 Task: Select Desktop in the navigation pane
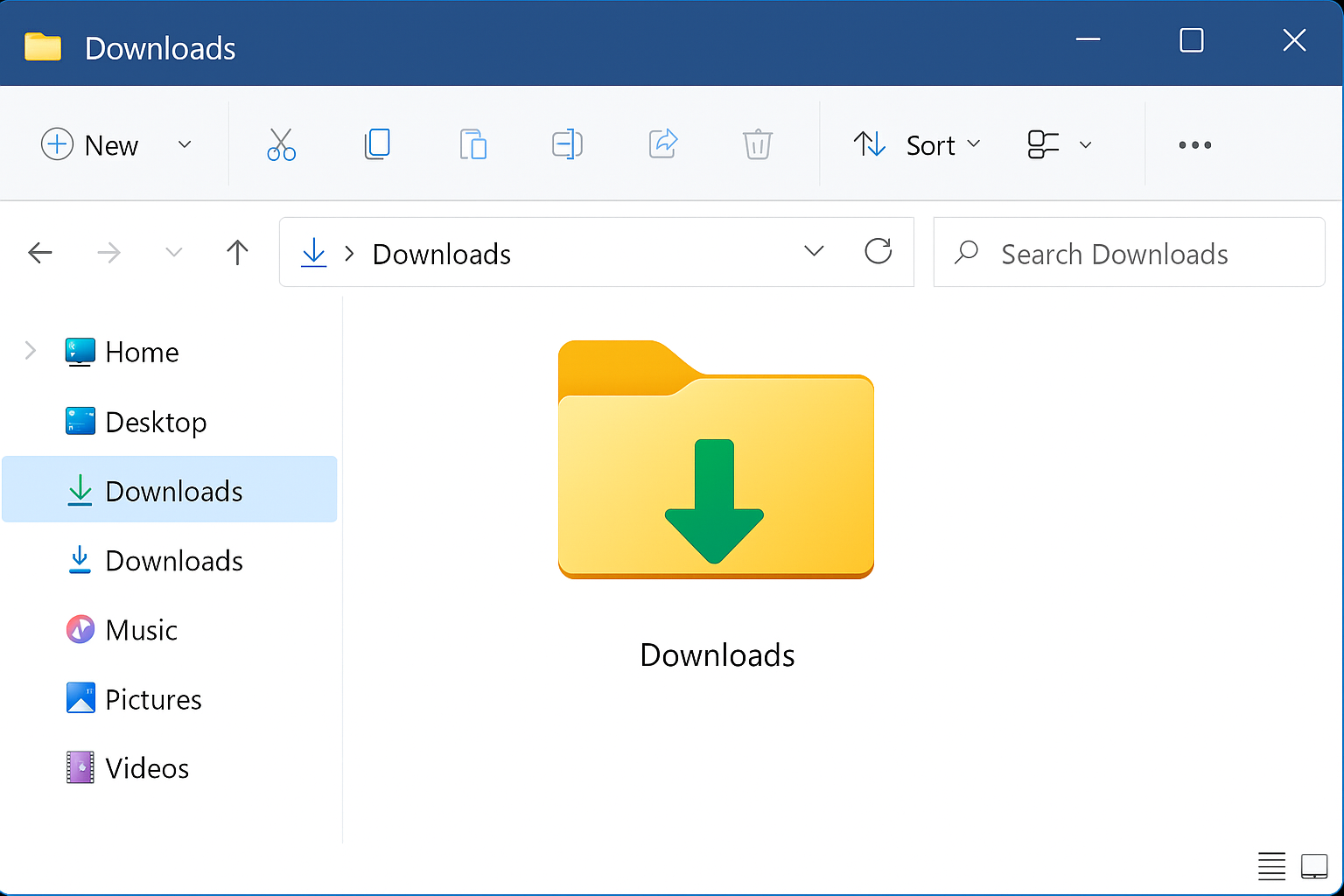click(170, 422)
